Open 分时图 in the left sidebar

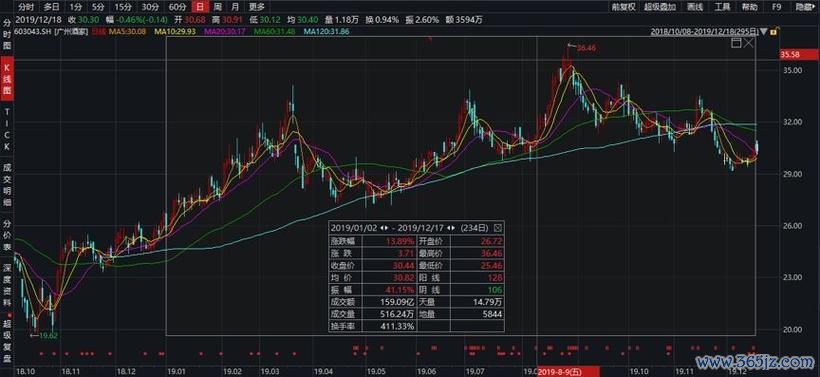pyautogui.click(x=7, y=36)
